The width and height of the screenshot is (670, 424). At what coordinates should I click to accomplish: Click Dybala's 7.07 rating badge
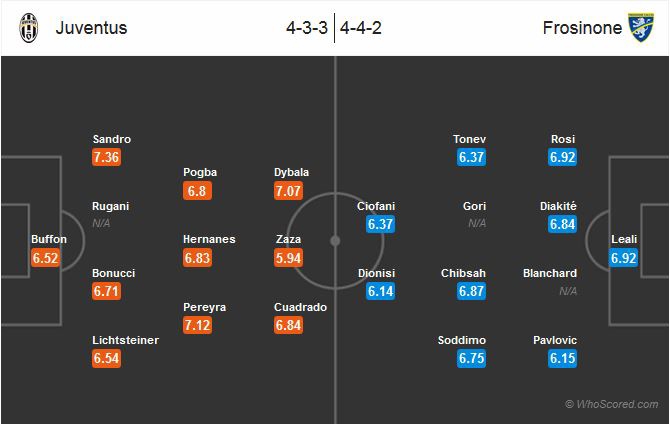coord(291,190)
